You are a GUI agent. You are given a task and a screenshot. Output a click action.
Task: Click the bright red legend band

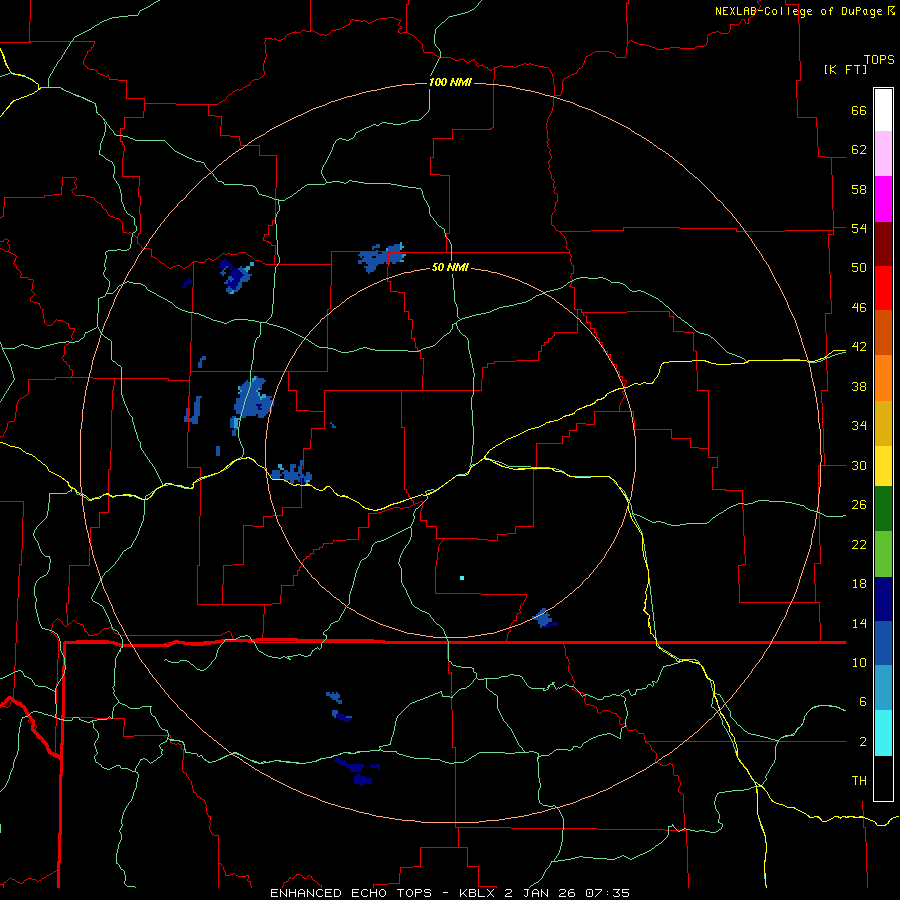(x=883, y=288)
